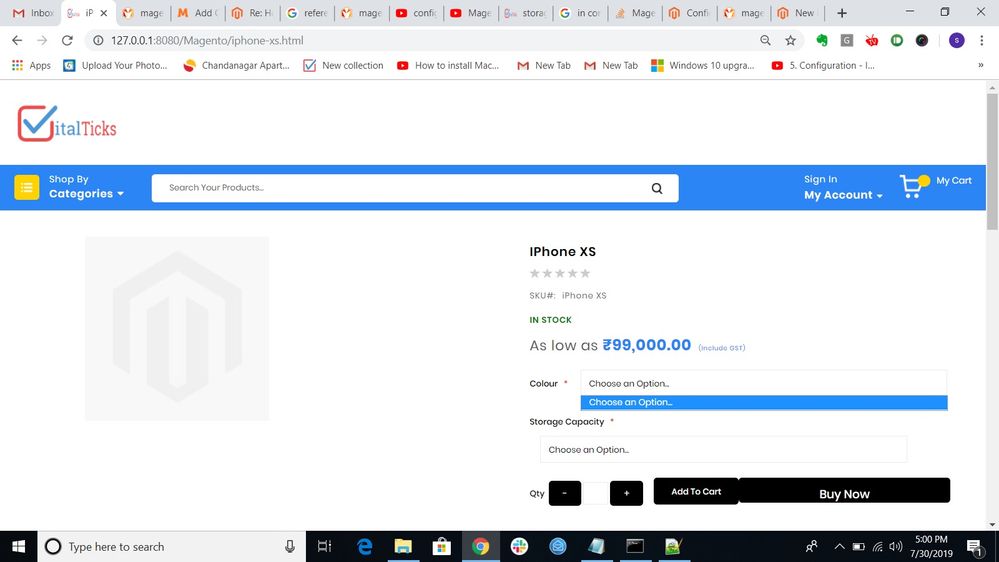Click the VitalTicks logo
Image resolution: width=999 pixels, height=562 pixels.
(x=67, y=124)
